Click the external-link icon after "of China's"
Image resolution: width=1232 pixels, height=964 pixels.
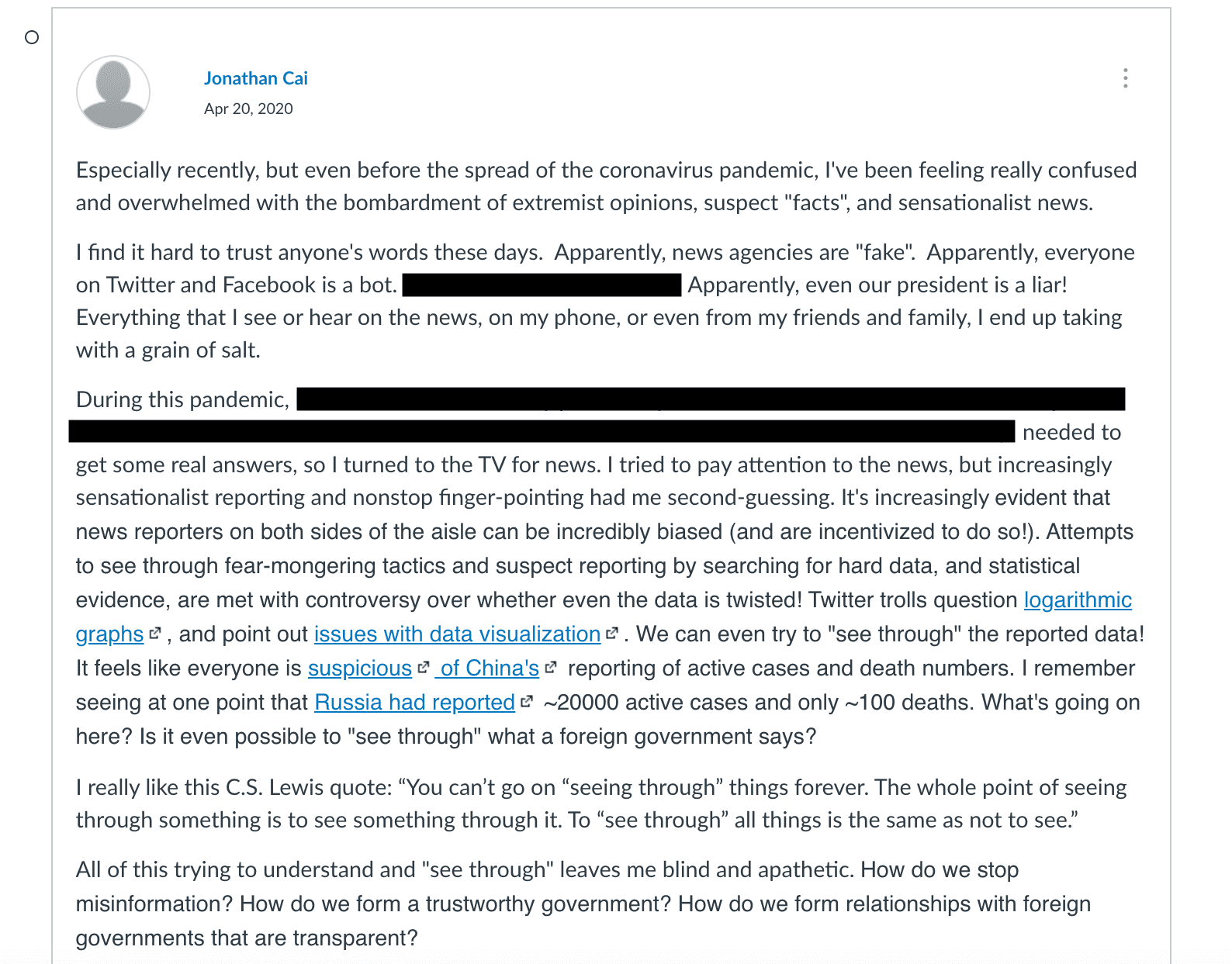click(551, 667)
